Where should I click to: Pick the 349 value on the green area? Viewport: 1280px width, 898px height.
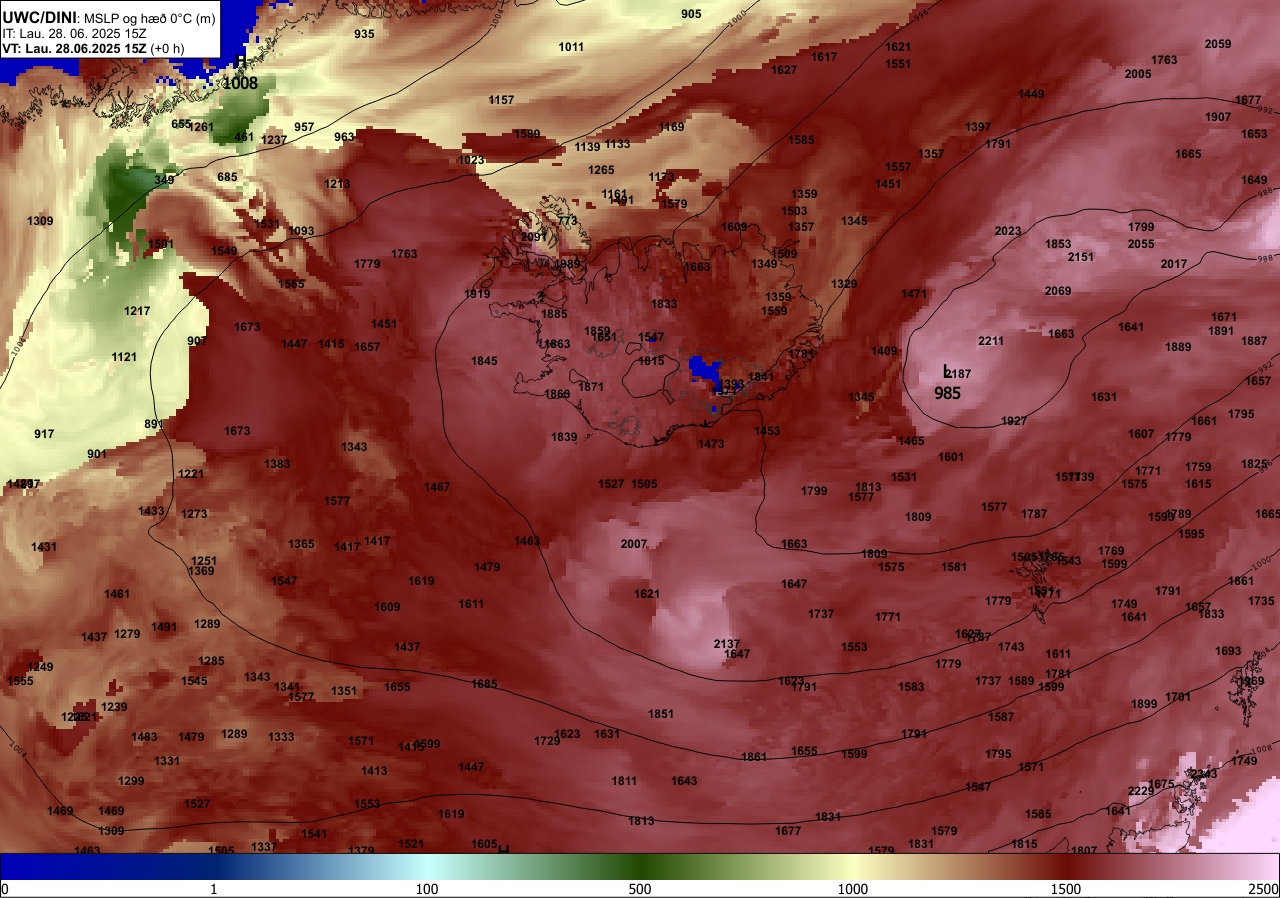pos(164,180)
